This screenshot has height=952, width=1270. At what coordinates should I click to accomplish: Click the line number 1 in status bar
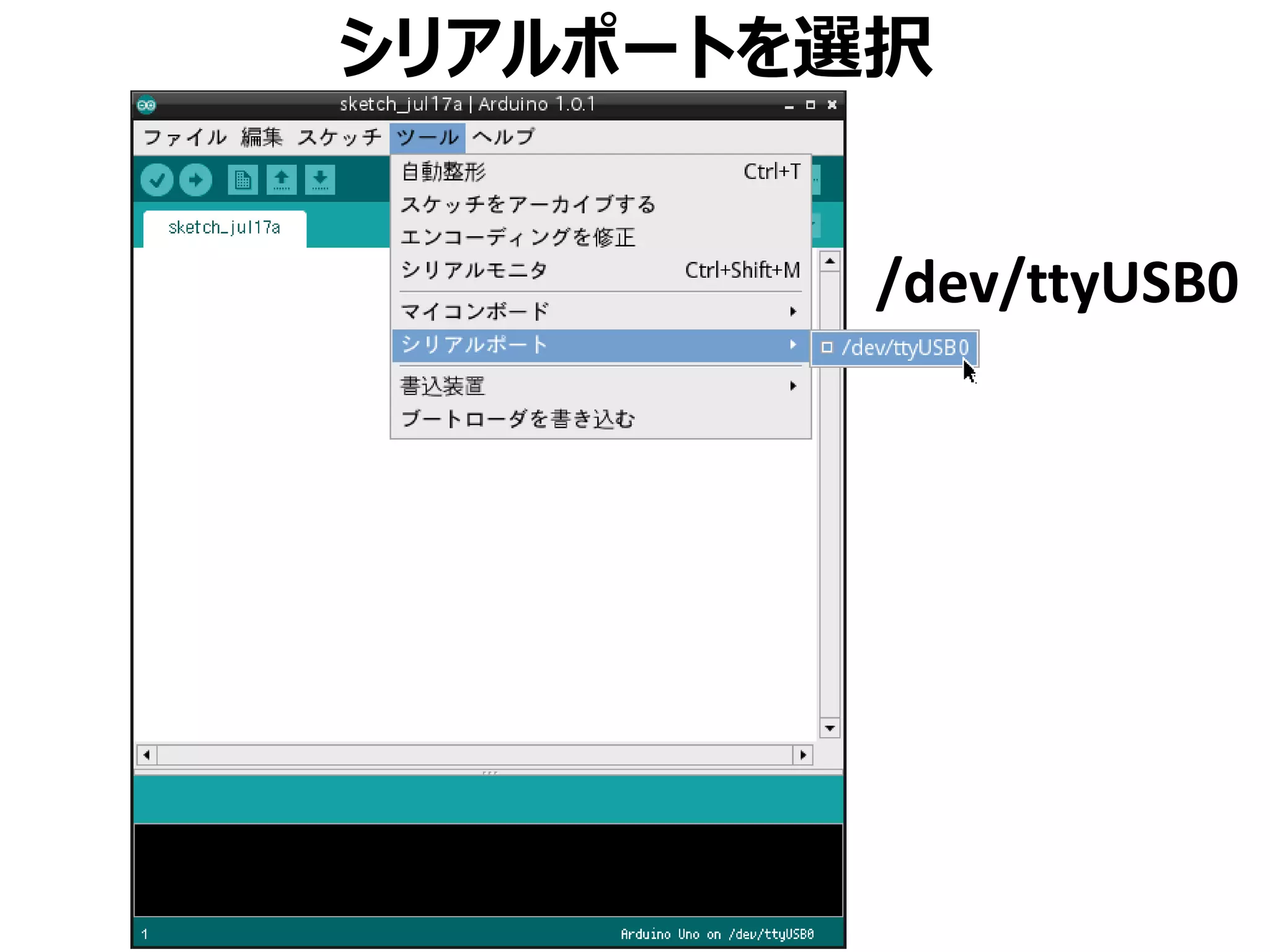click(x=144, y=934)
